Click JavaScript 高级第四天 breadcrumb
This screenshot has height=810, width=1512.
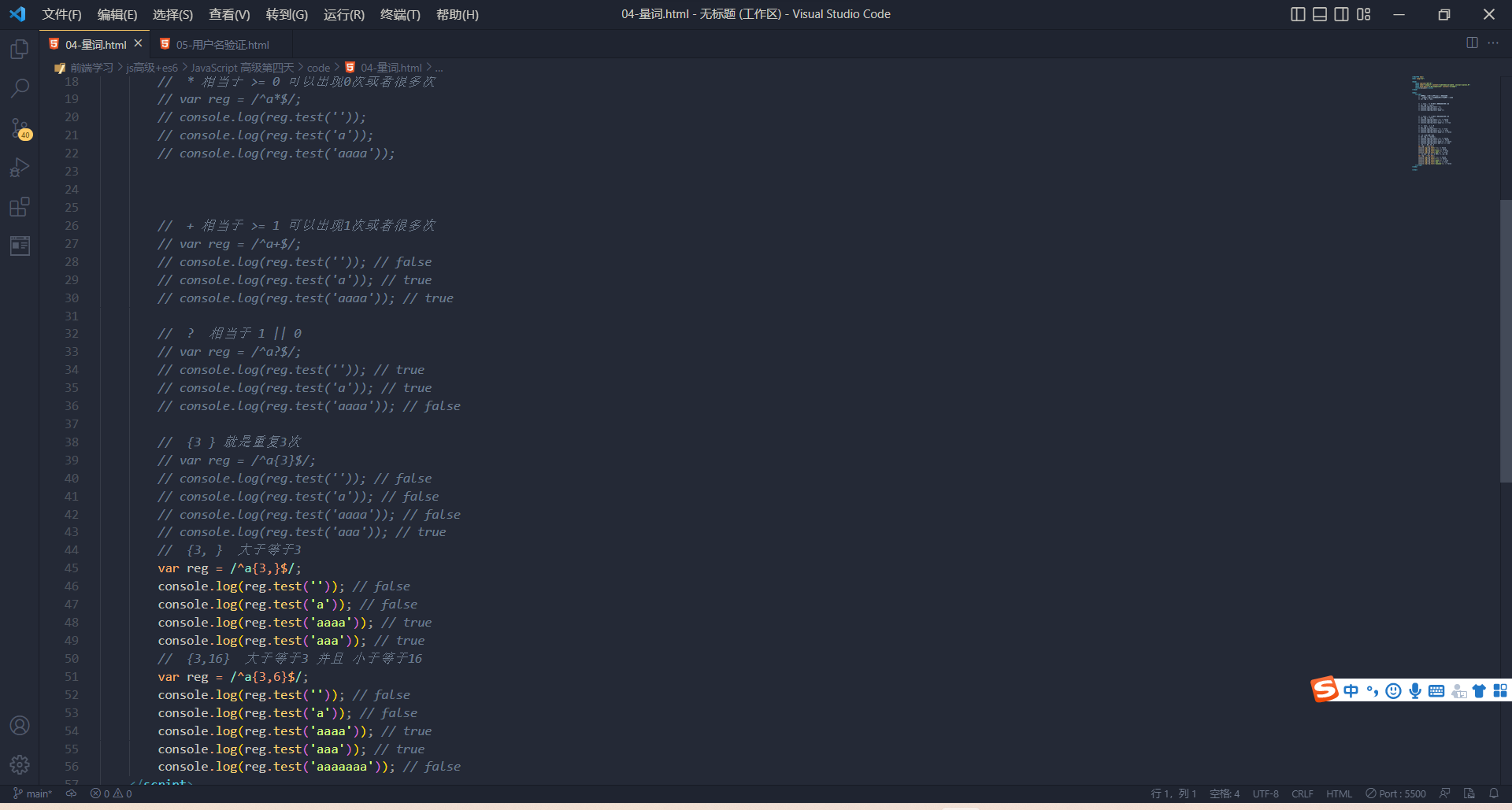[x=242, y=68]
